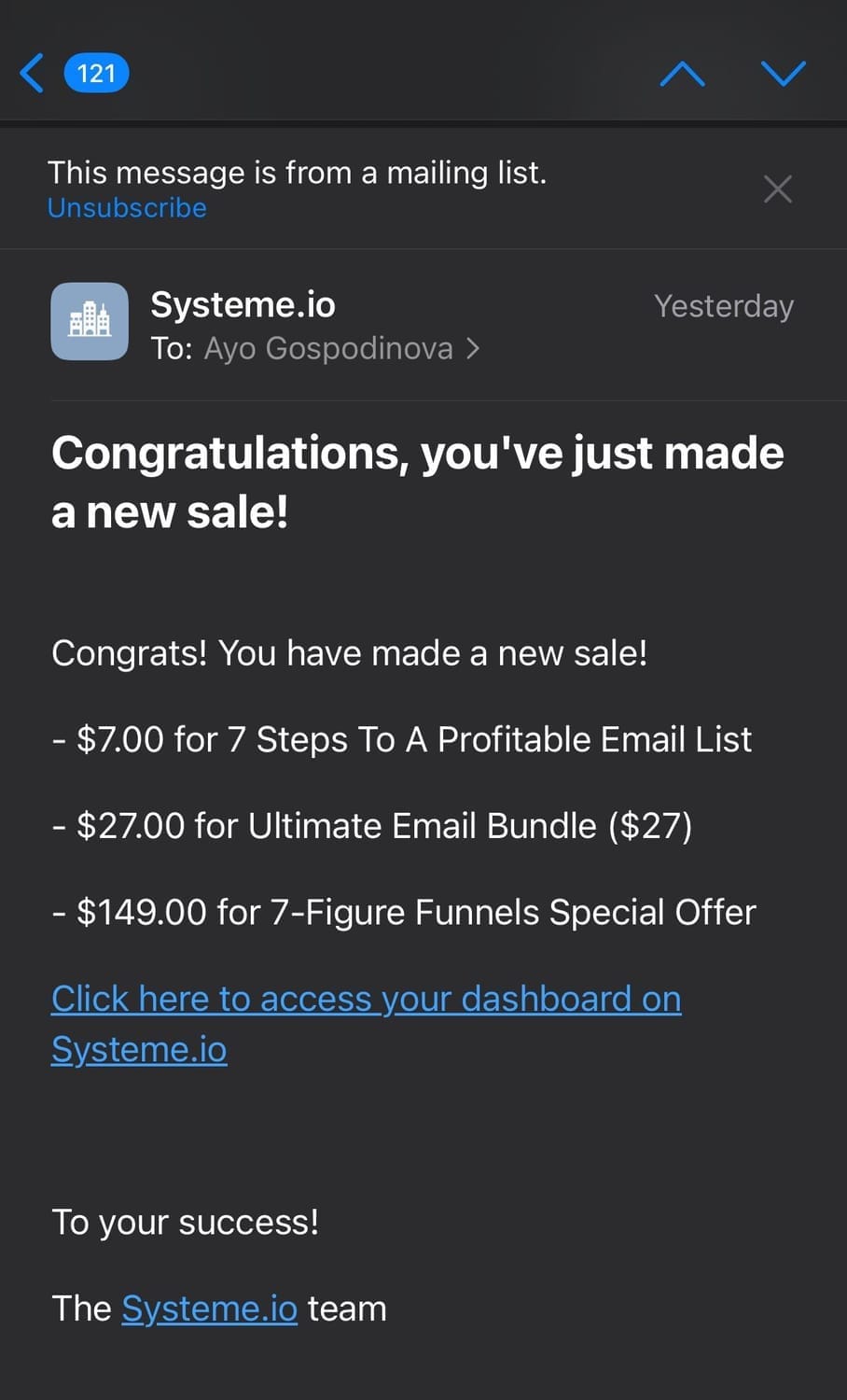Tap the mailing list notice text

(x=297, y=173)
